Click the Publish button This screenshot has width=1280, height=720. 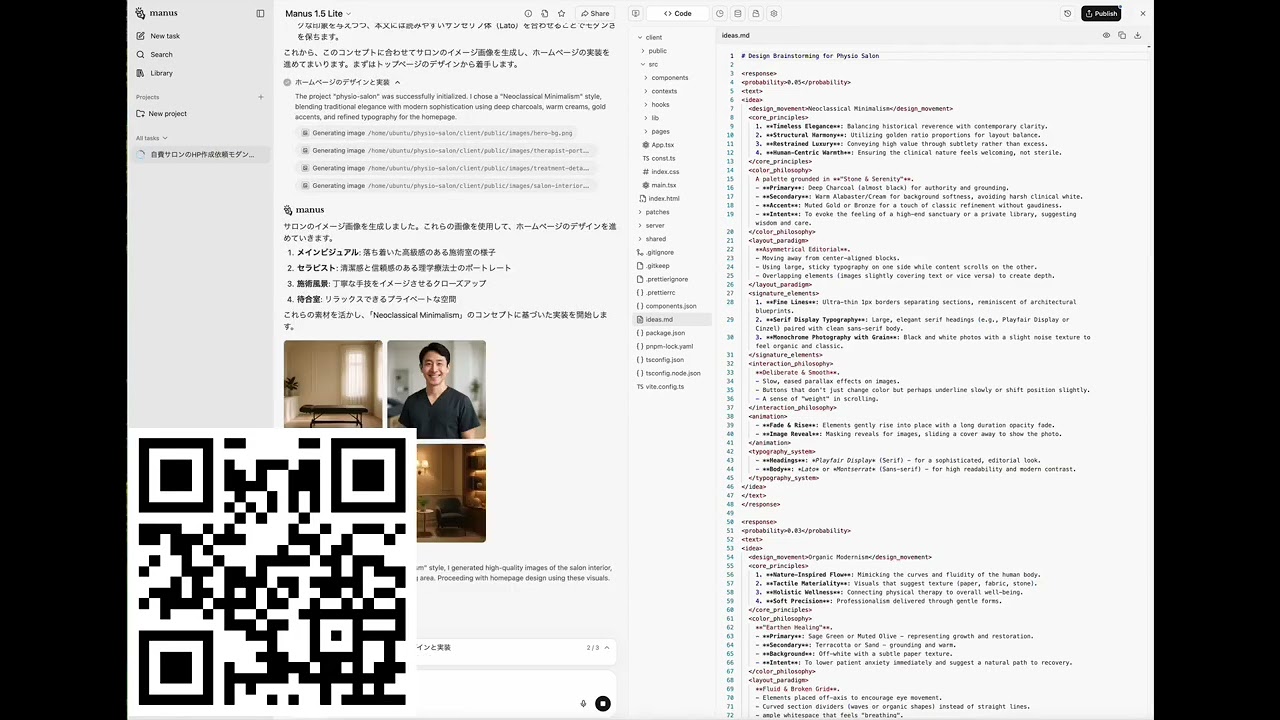click(x=1101, y=13)
